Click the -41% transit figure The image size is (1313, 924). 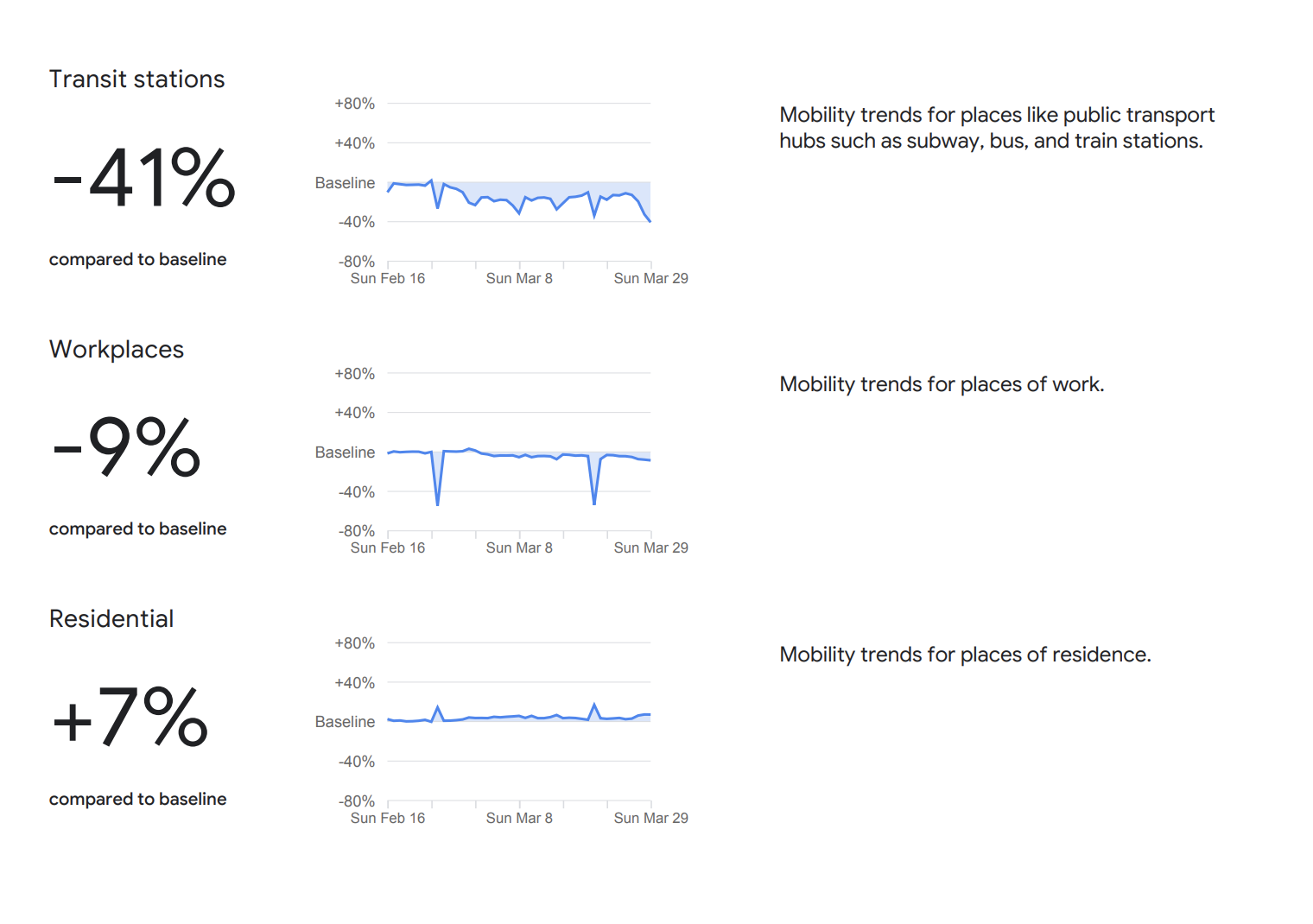(143, 178)
